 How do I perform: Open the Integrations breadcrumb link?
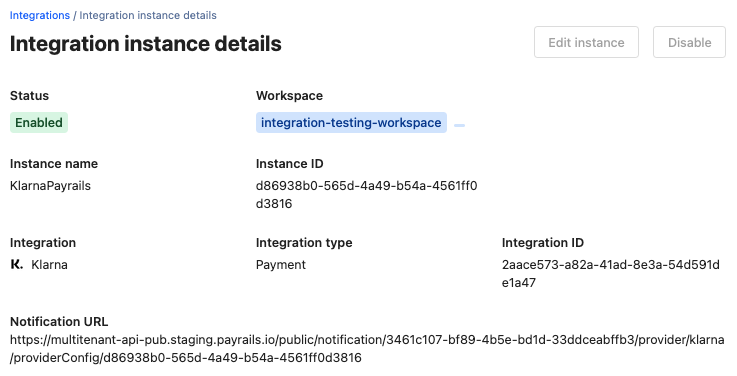tap(40, 15)
